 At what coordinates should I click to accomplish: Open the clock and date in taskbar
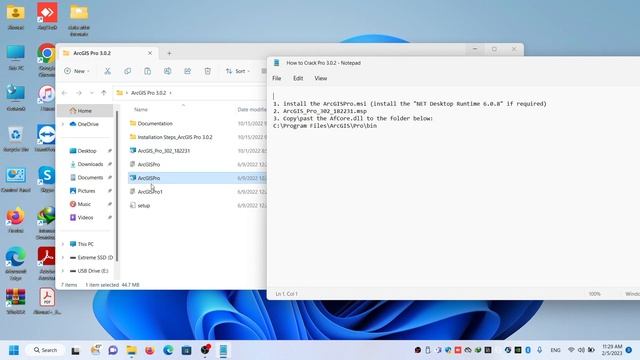click(612, 350)
